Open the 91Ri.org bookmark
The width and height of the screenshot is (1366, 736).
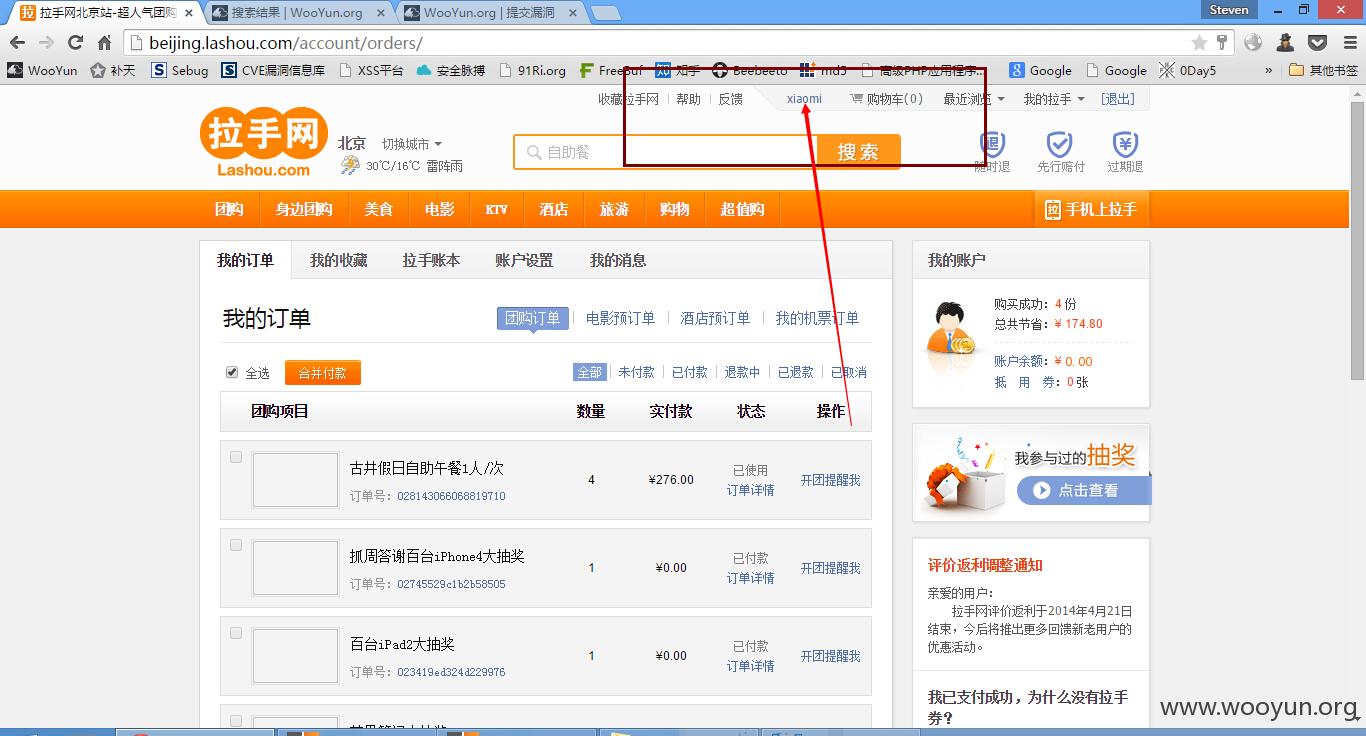(x=532, y=70)
